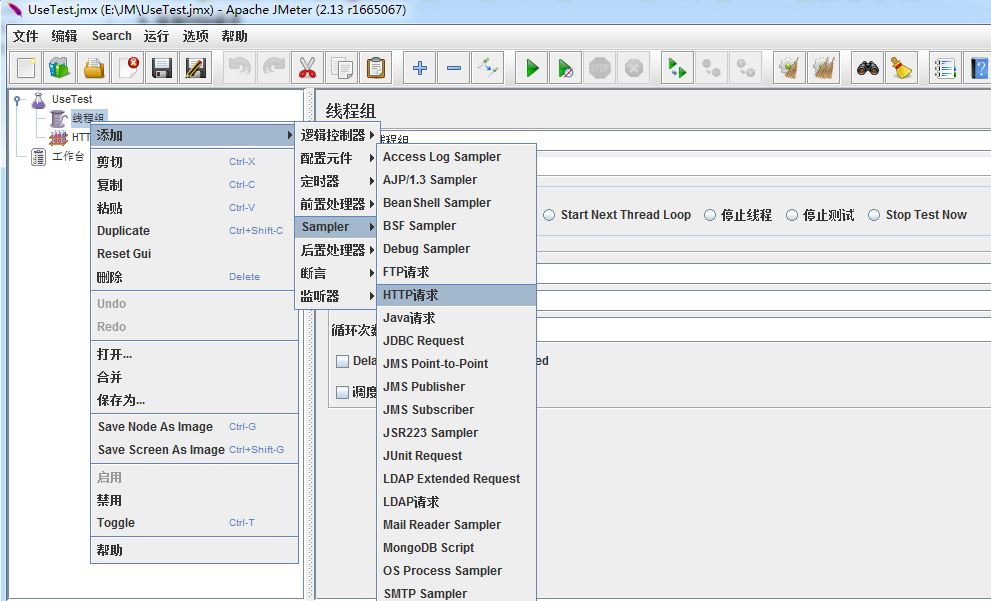Expand 配置元件 submenu
Screen dimensions: 991x601
pos(337,158)
